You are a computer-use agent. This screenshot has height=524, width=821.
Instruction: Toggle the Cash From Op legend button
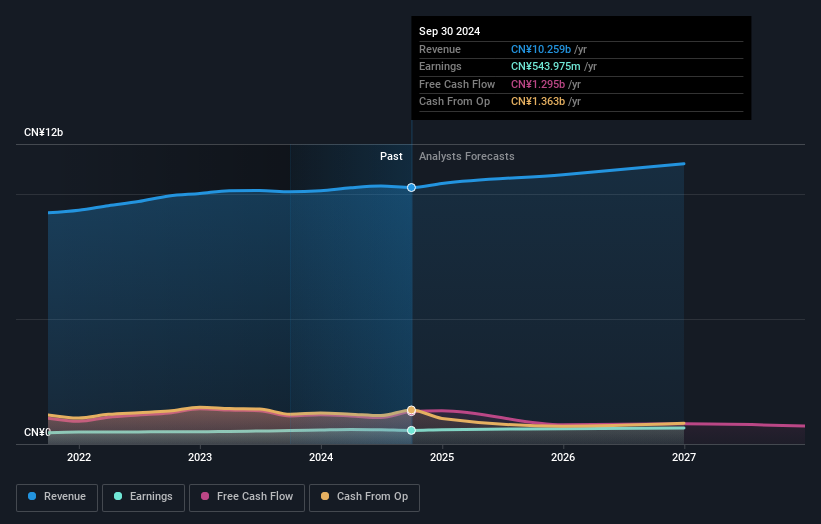click(x=364, y=497)
